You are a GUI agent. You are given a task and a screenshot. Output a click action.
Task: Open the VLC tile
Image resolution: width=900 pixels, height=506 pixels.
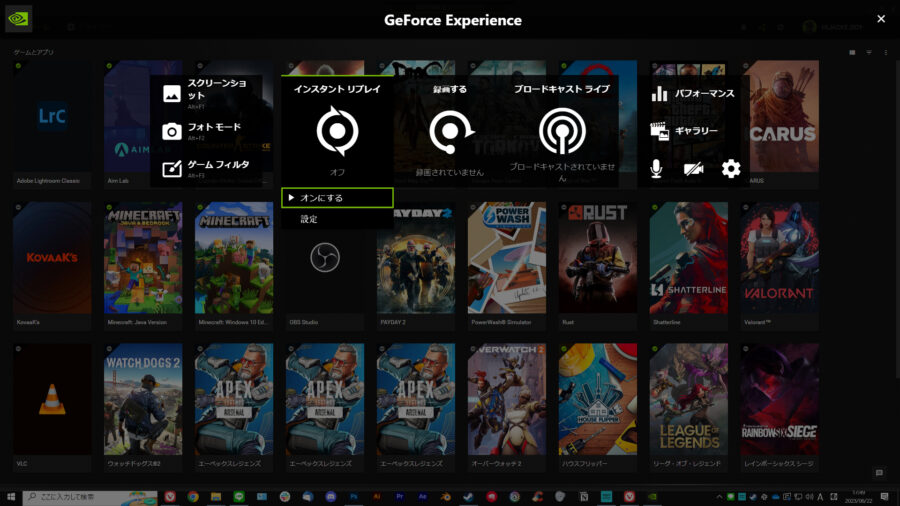coord(52,407)
